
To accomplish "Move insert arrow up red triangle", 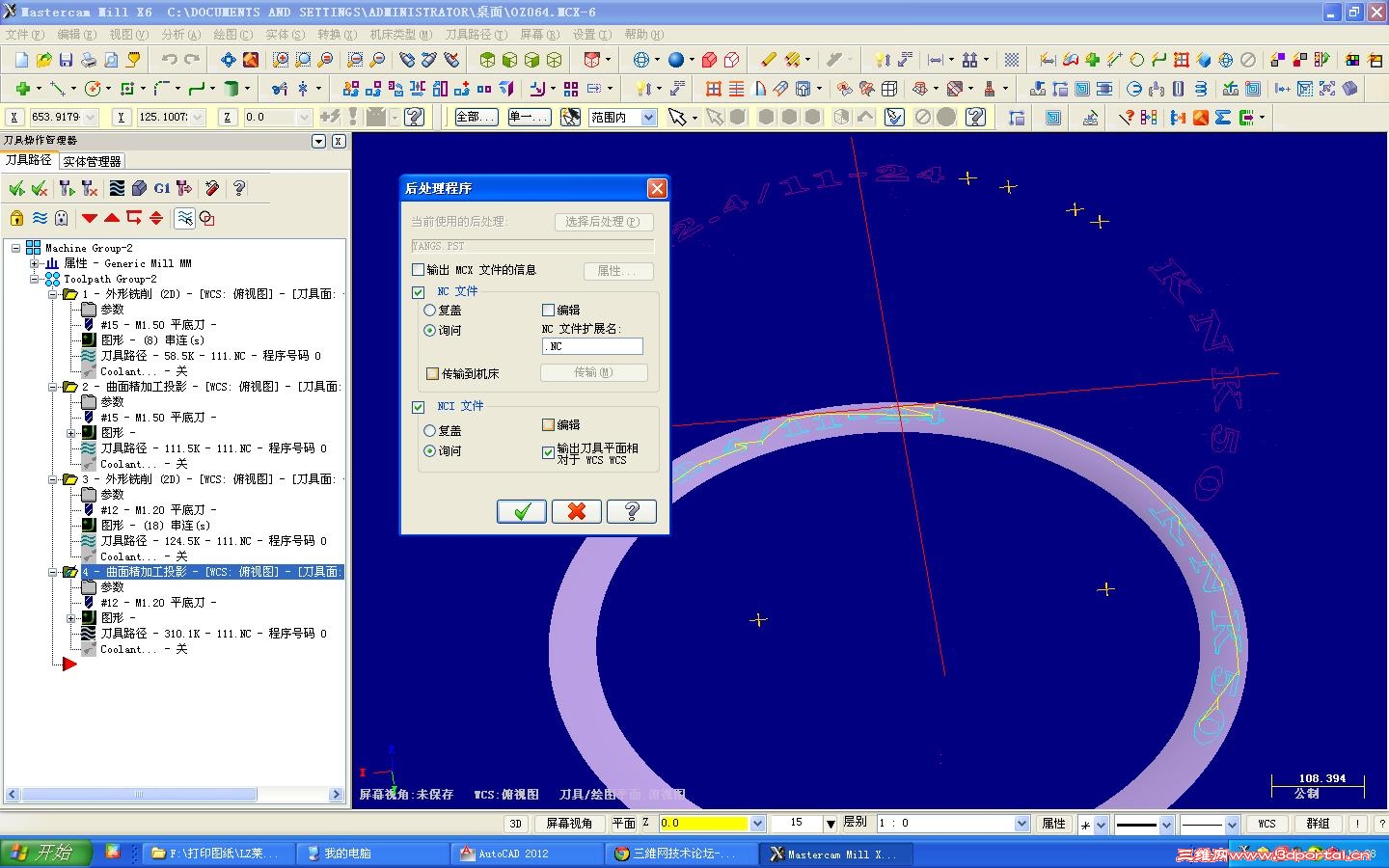I will [x=112, y=218].
